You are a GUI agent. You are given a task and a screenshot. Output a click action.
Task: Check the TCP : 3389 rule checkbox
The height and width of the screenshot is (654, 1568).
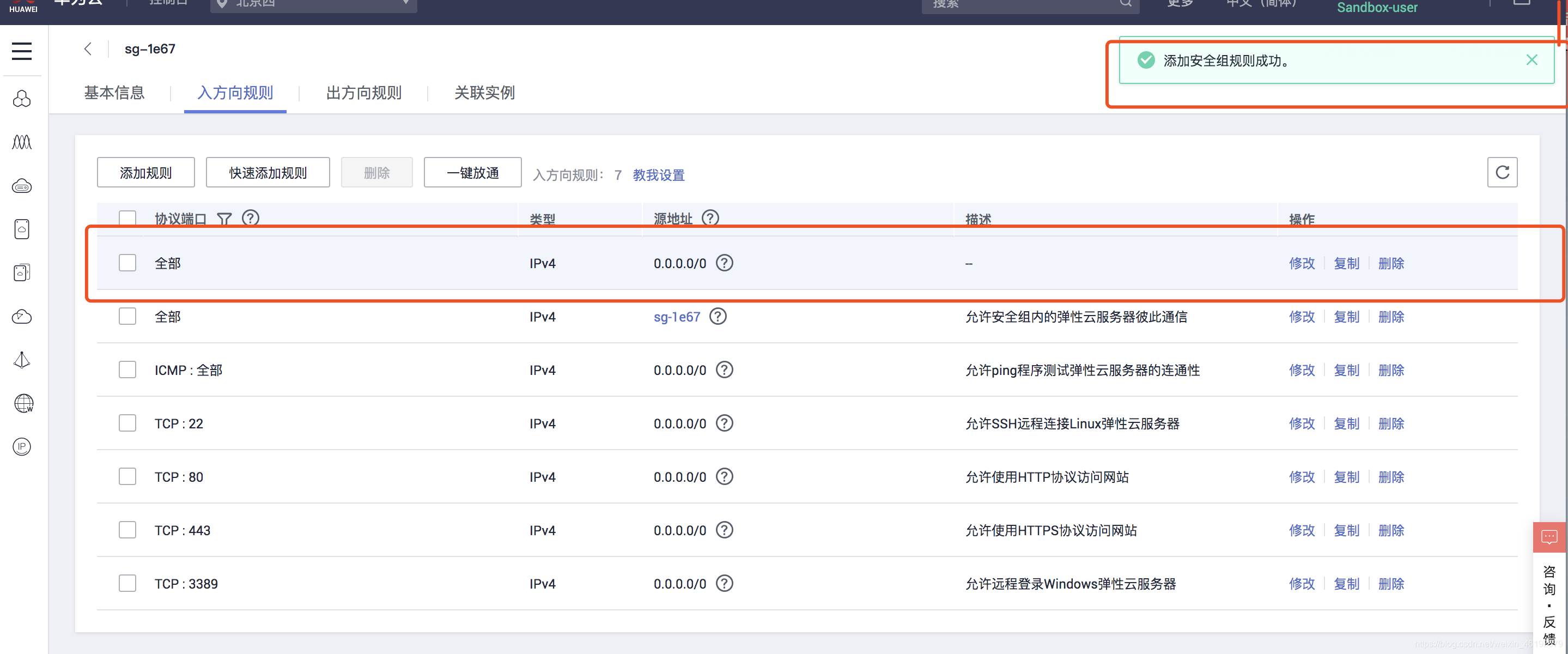point(127,583)
